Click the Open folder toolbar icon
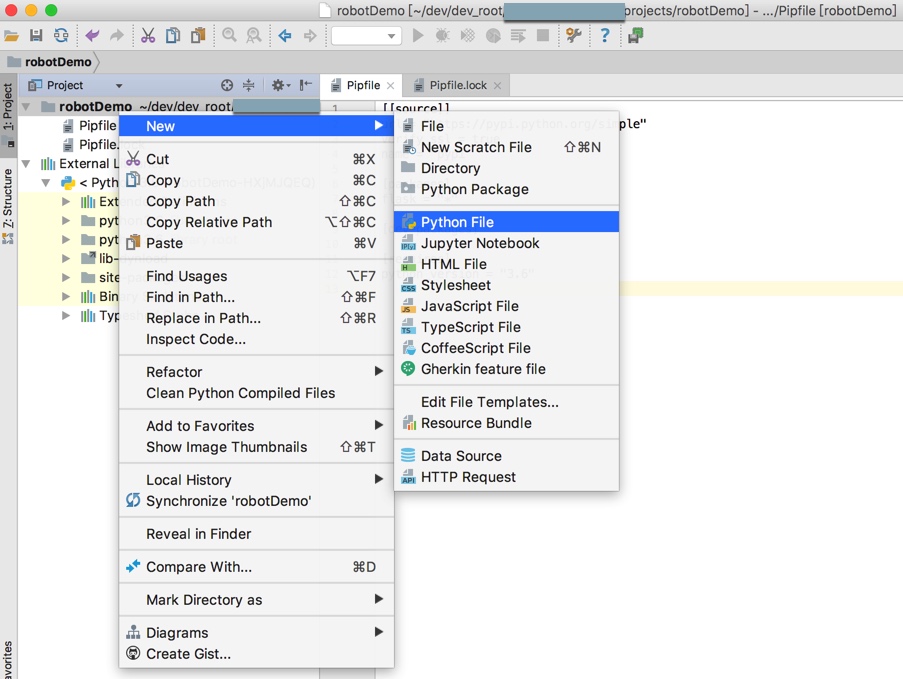Viewport: 903px width, 679px height. click(11, 36)
